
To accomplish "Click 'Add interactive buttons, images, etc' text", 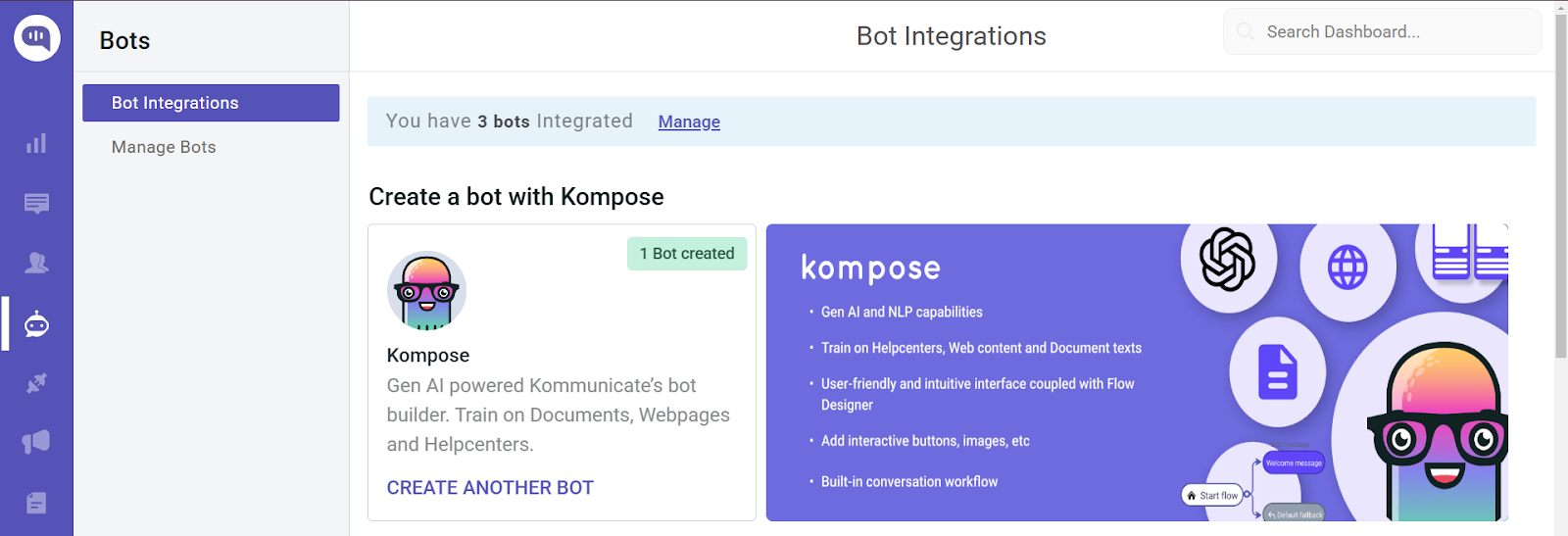I will click(x=925, y=441).
